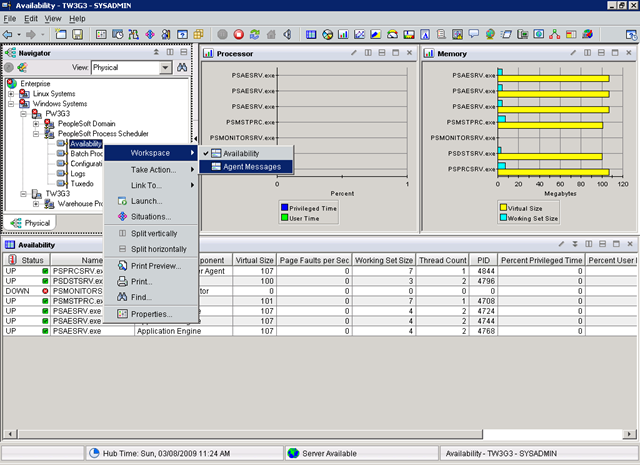Open the Administer Users toolbar icon

tap(166, 34)
